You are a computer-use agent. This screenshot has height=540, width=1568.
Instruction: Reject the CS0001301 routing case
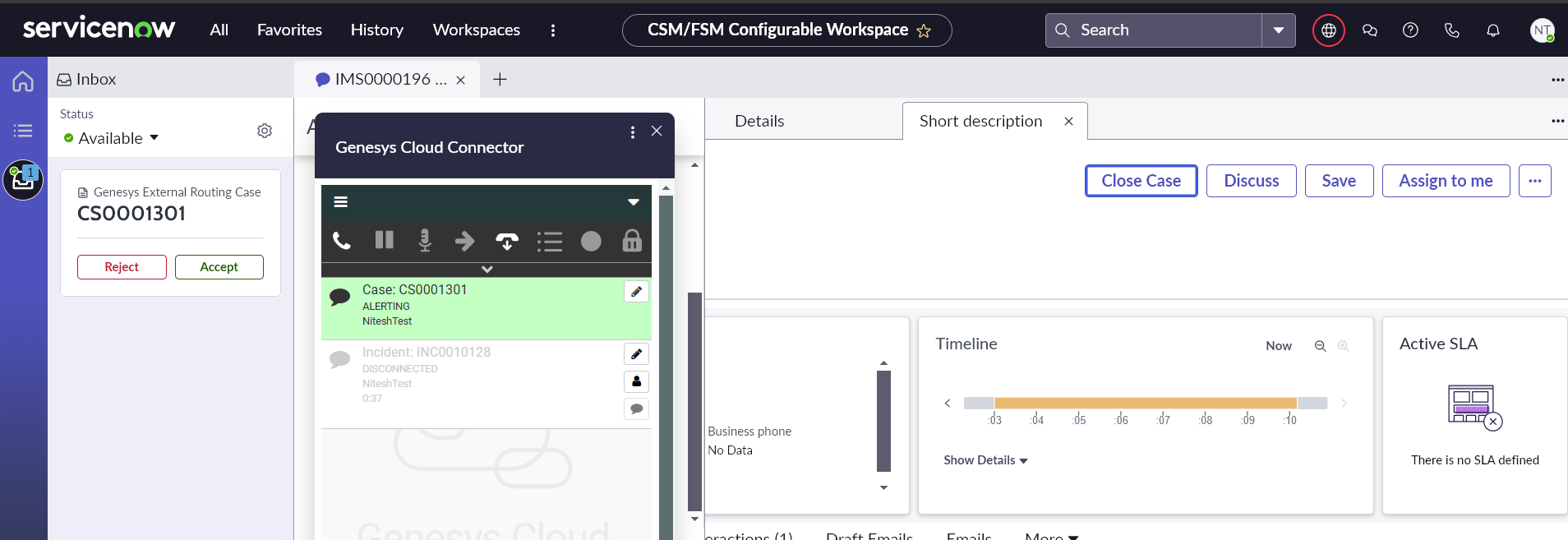122,267
